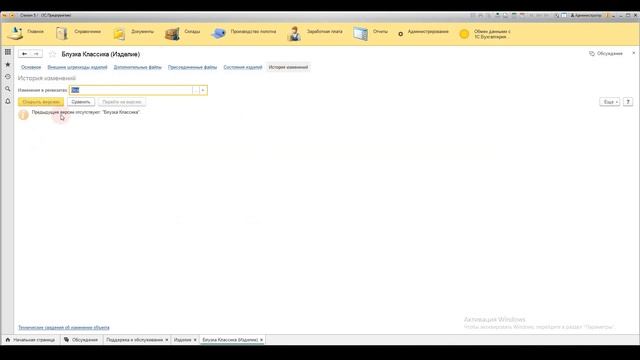Open Присоединенные файлы form link

pos(192,67)
